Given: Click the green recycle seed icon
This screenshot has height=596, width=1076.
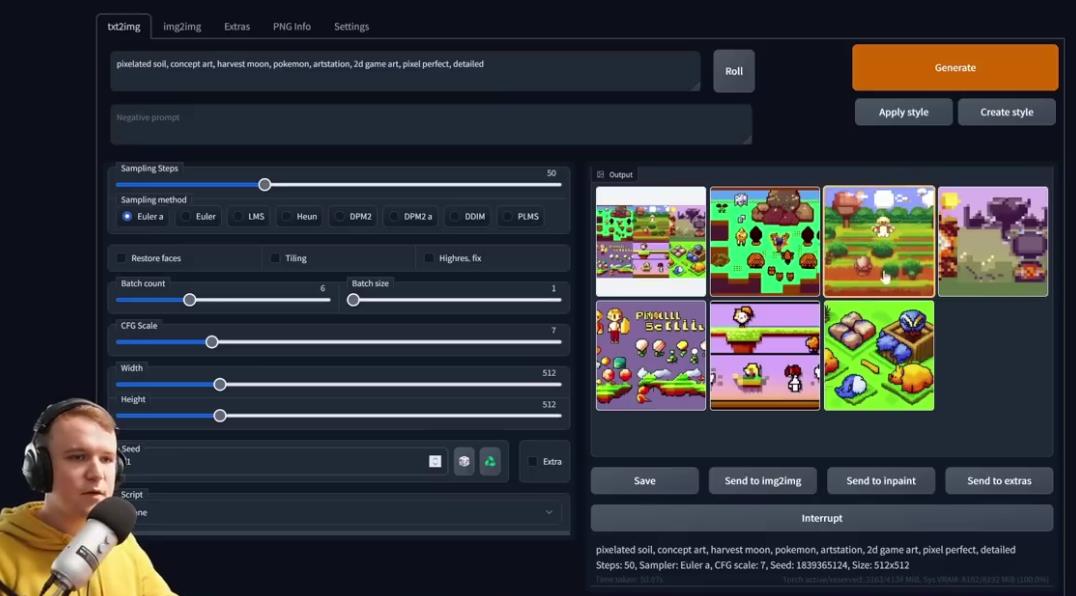Looking at the screenshot, I should pos(490,461).
